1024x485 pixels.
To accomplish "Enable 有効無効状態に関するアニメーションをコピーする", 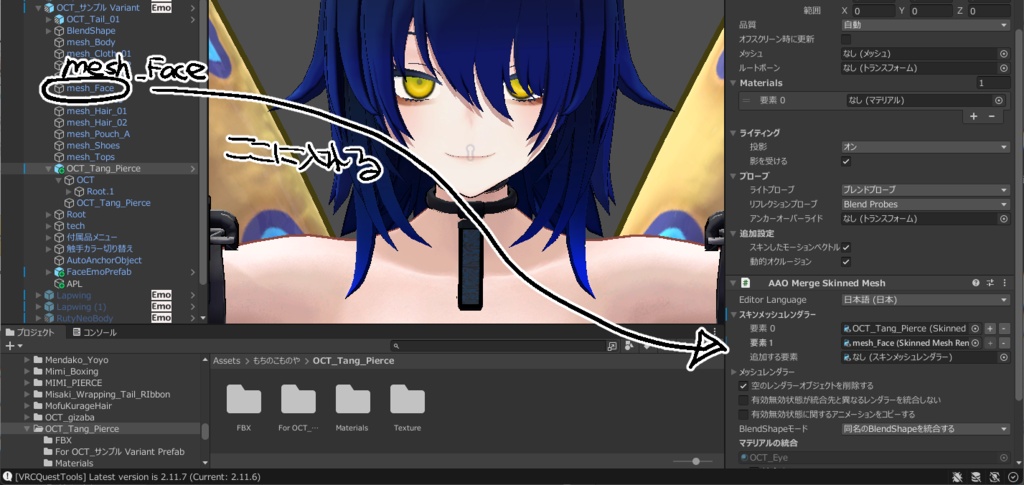I will click(x=743, y=415).
